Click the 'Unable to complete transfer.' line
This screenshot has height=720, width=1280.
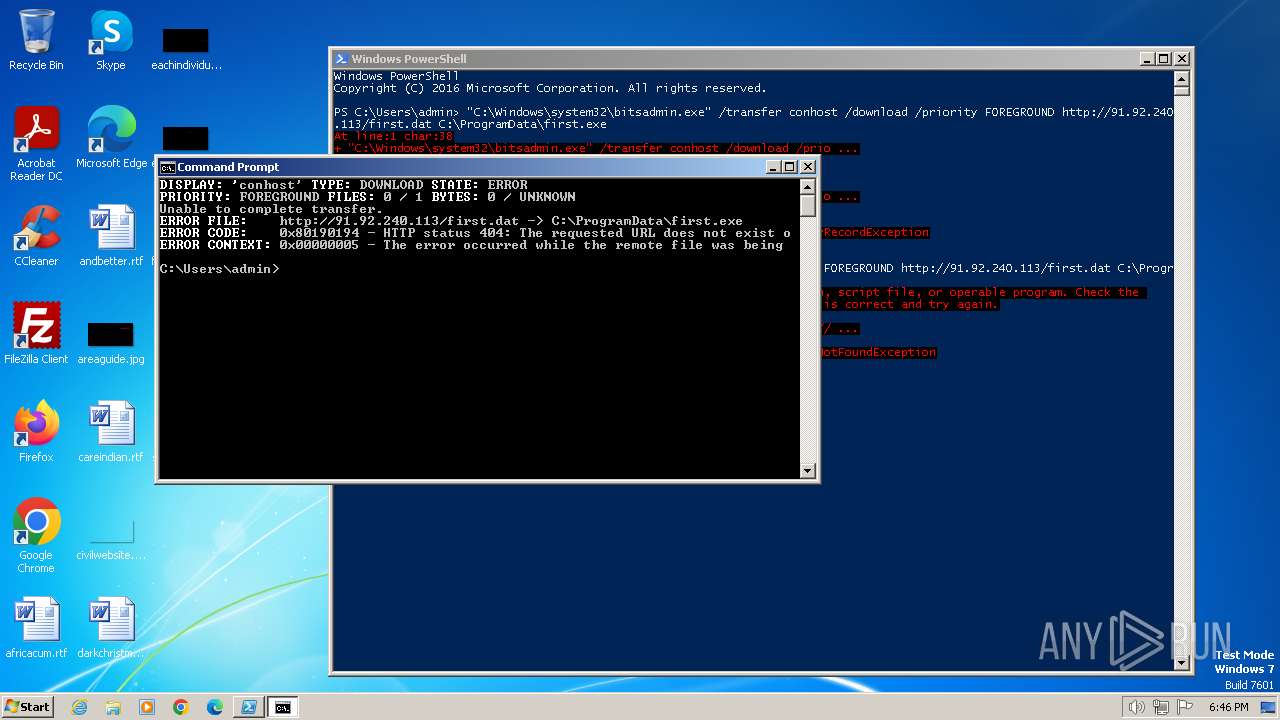tap(271, 209)
